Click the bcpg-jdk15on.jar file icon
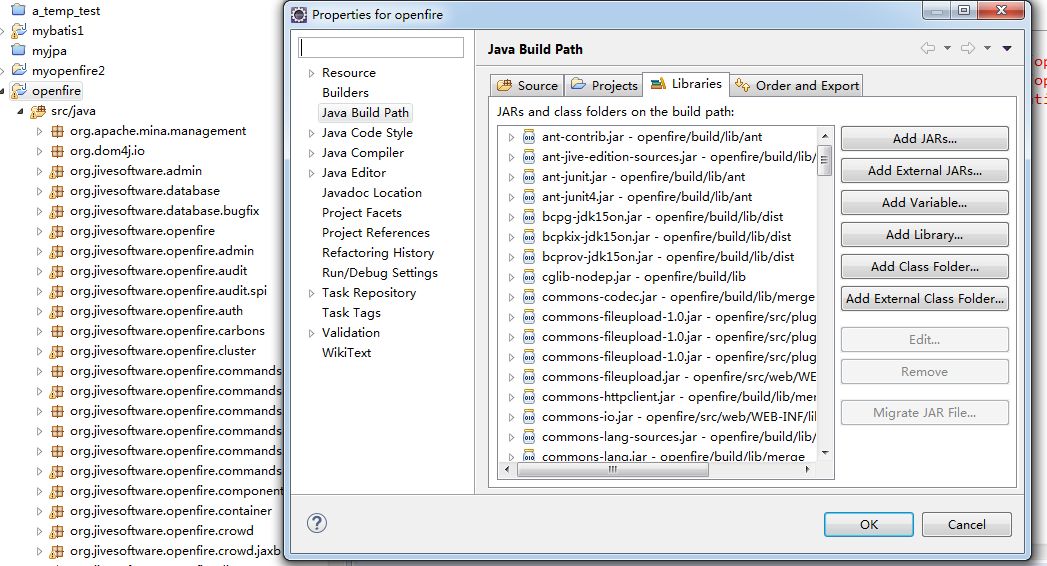Viewport: 1047px width, 566px height. click(x=529, y=217)
